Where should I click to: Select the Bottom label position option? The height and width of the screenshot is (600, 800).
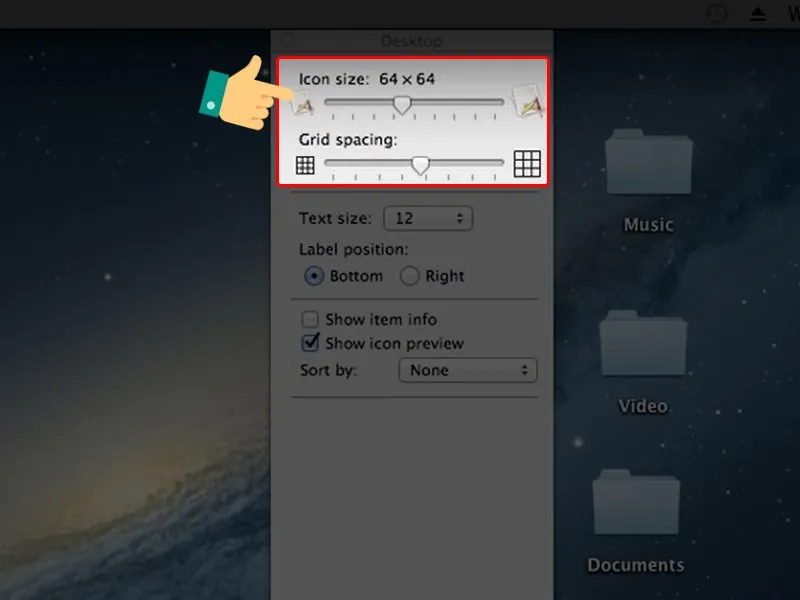(x=314, y=276)
